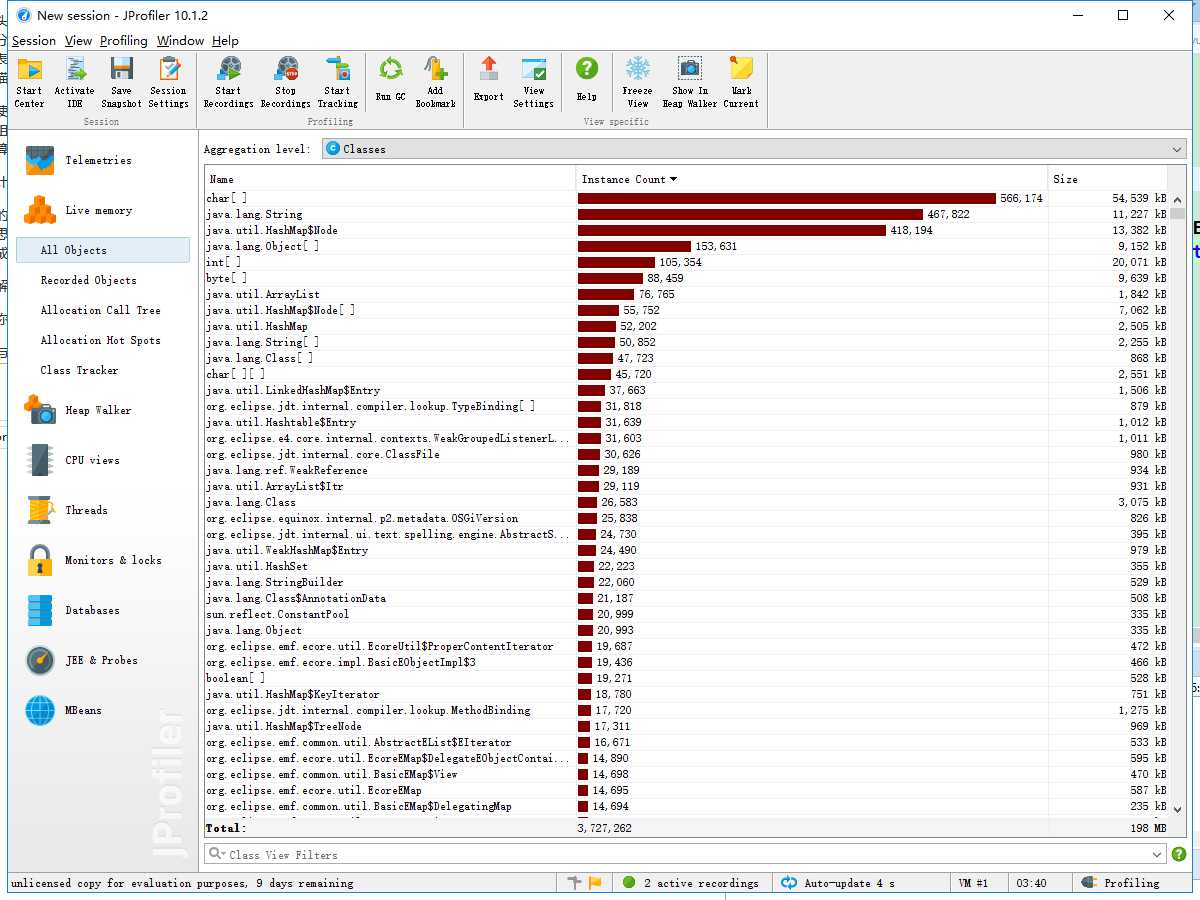Select the sun.reflect.ConstantPool row
This screenshot has height=900, width=1200.
(x=687, y=614)
